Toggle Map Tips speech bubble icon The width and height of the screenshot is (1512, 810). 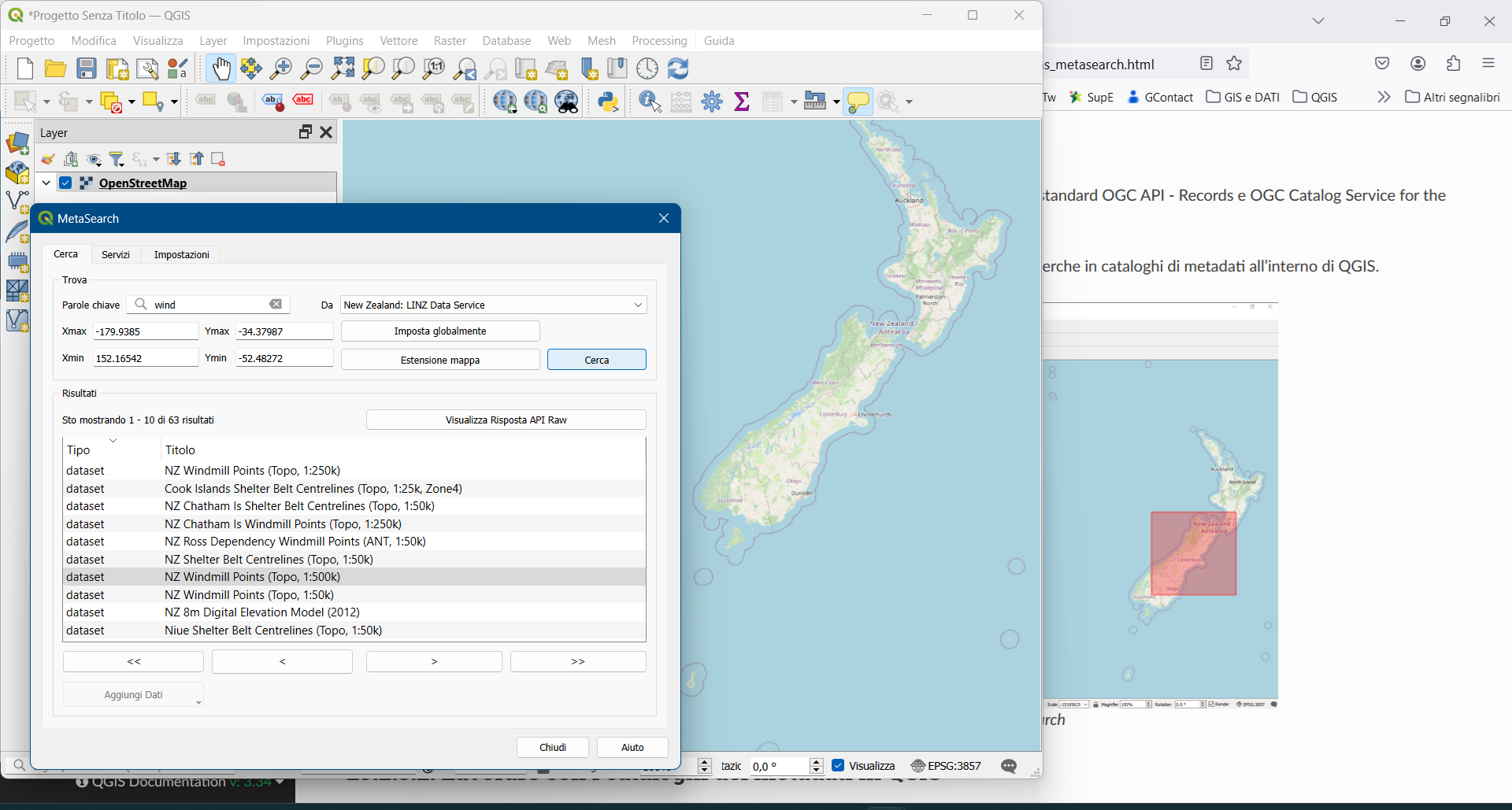858,102
